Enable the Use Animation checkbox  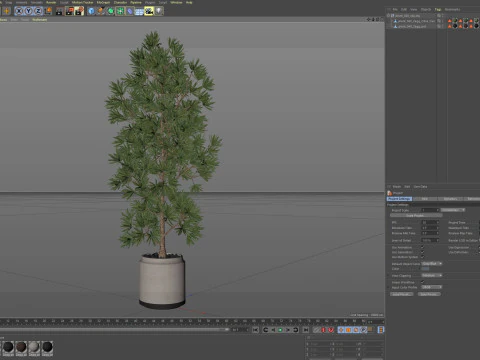click(x=422, y=247)
